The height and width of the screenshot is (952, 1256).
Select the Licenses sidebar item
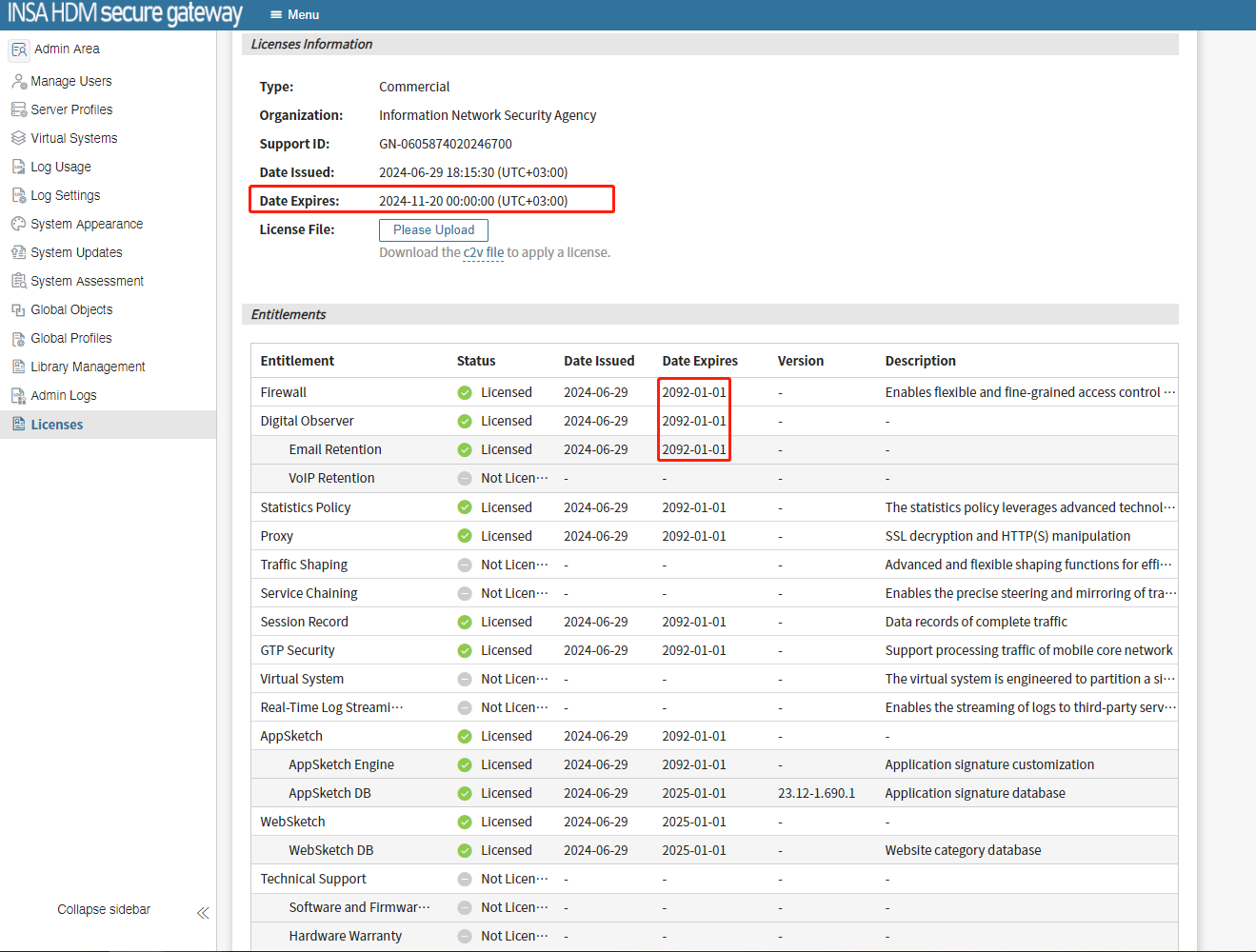tap(56, 425)
